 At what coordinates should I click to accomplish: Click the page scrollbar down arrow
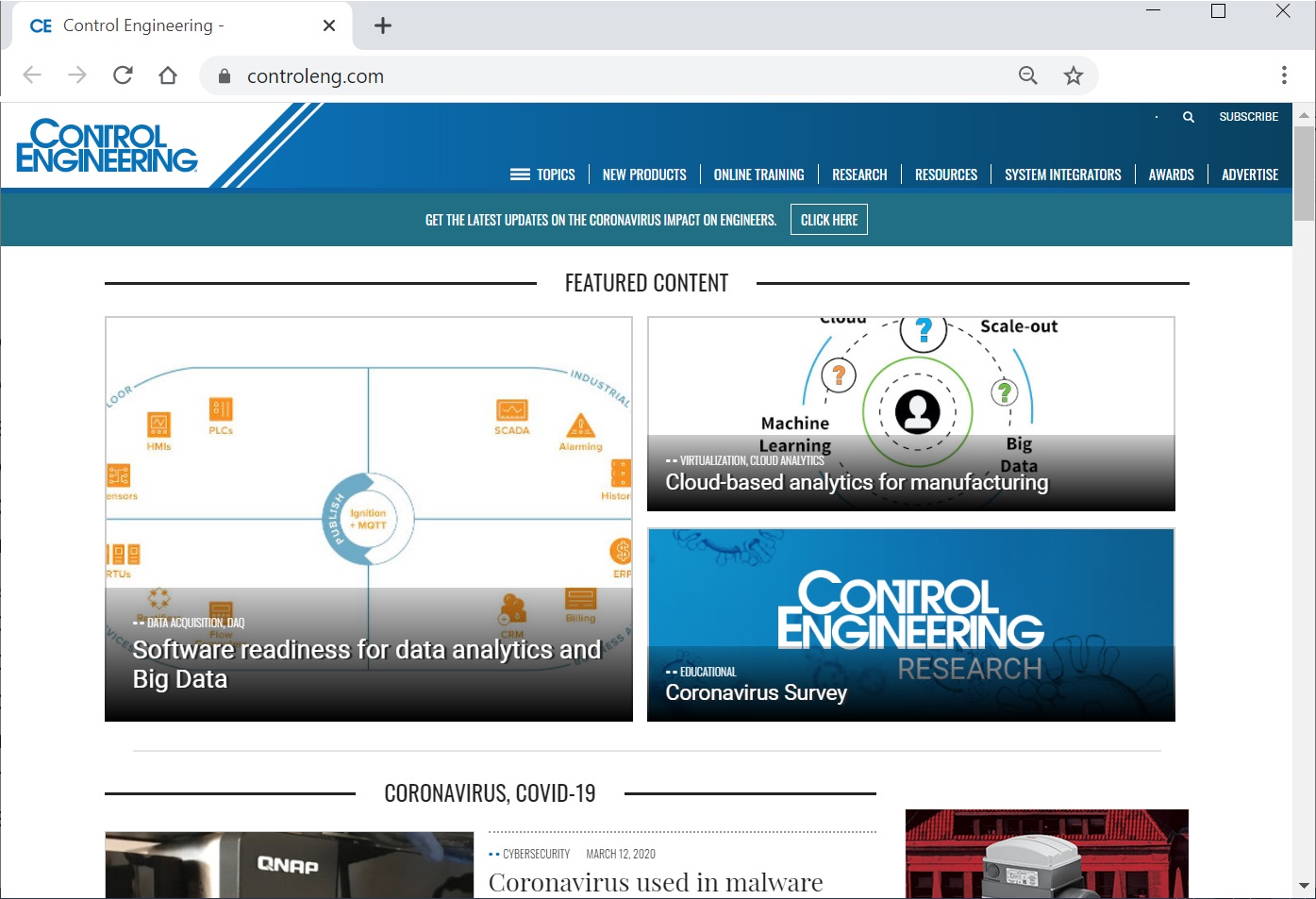pos(1305,886)
